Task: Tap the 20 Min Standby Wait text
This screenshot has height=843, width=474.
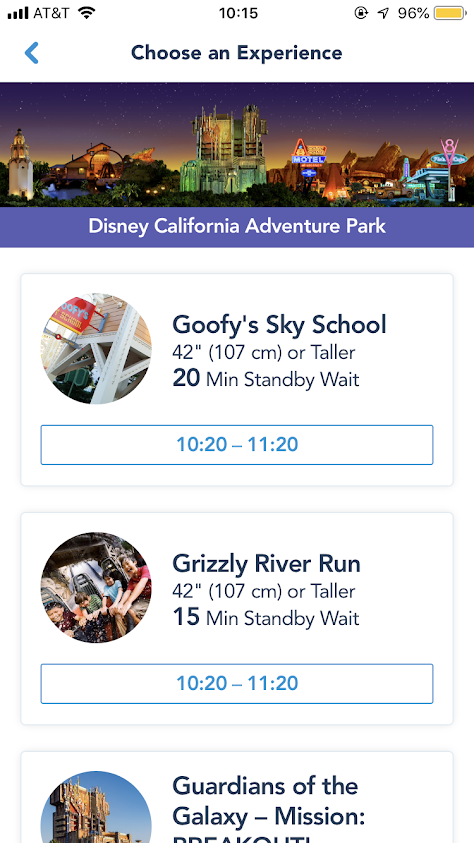Action: (265, 378)
